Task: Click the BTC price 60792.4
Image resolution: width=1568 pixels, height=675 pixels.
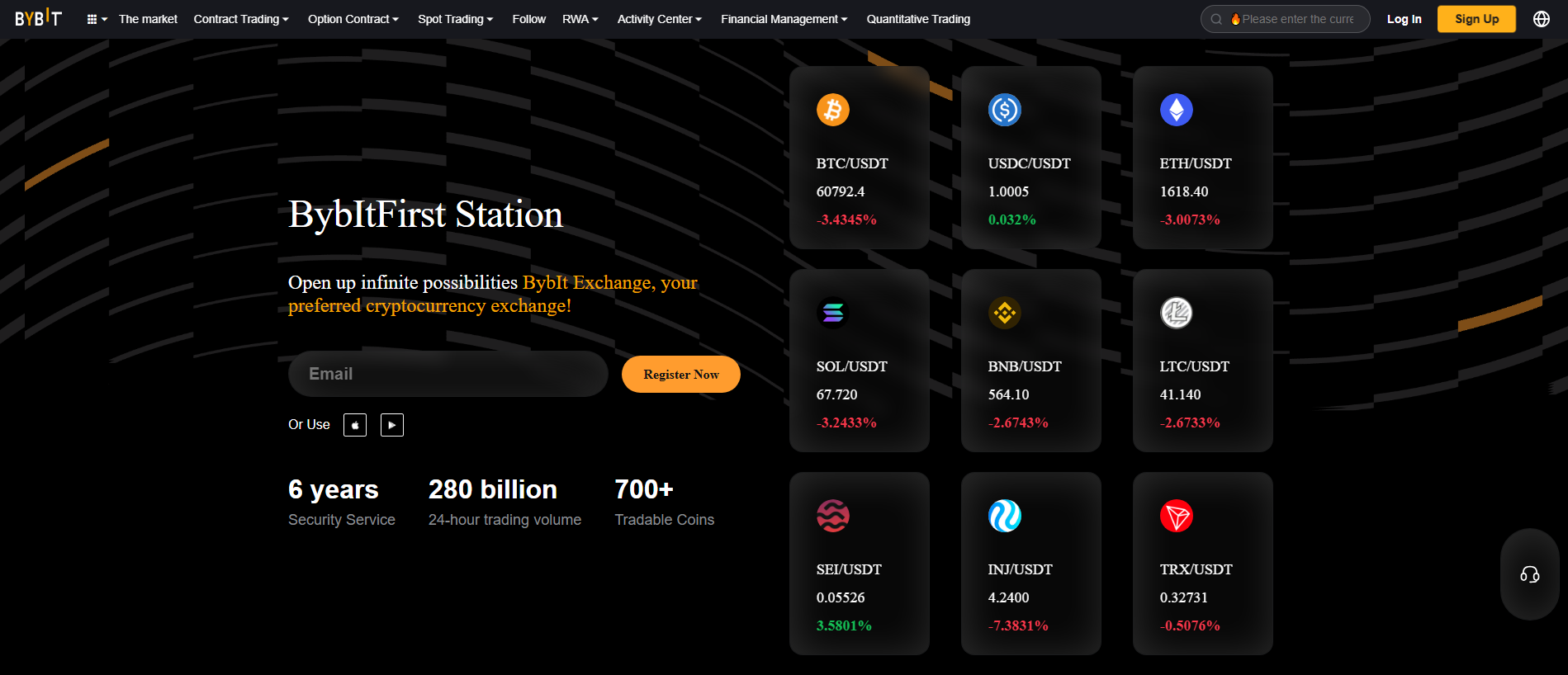Action: pyautogui.click(x=841, y=191)
